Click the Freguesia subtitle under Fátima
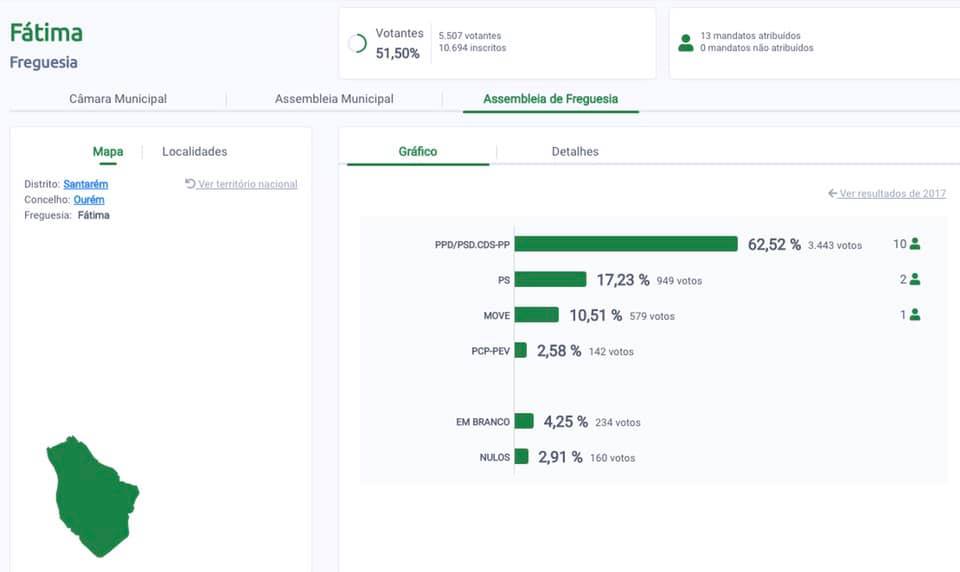The width and height of the screenshot is (960, 572). [43, 62]
